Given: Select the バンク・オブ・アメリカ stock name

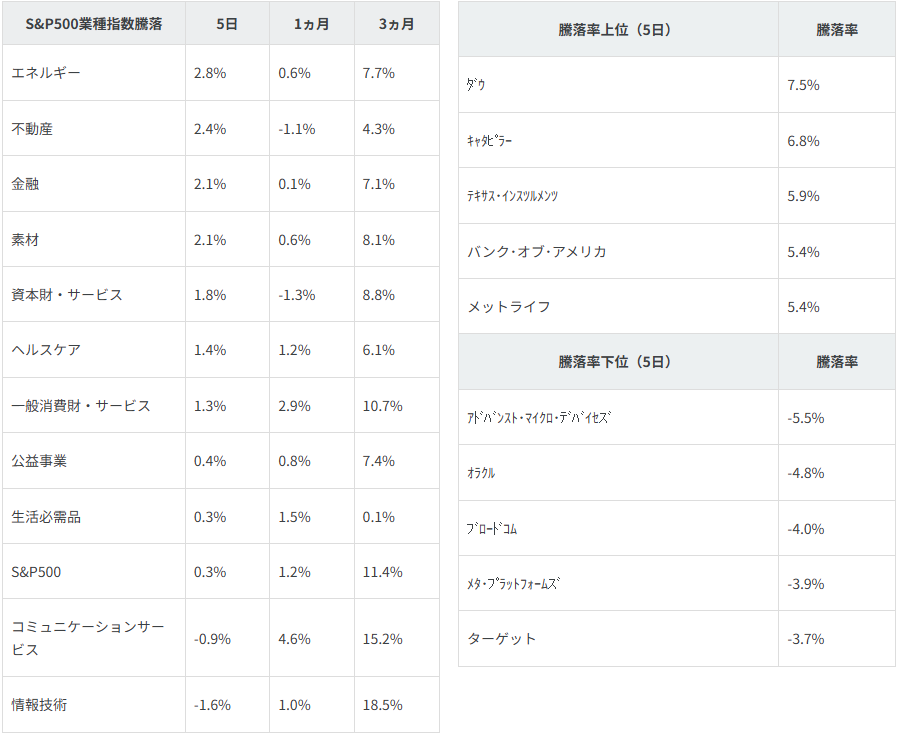Looking at the screenshot, I should (537, 251).
